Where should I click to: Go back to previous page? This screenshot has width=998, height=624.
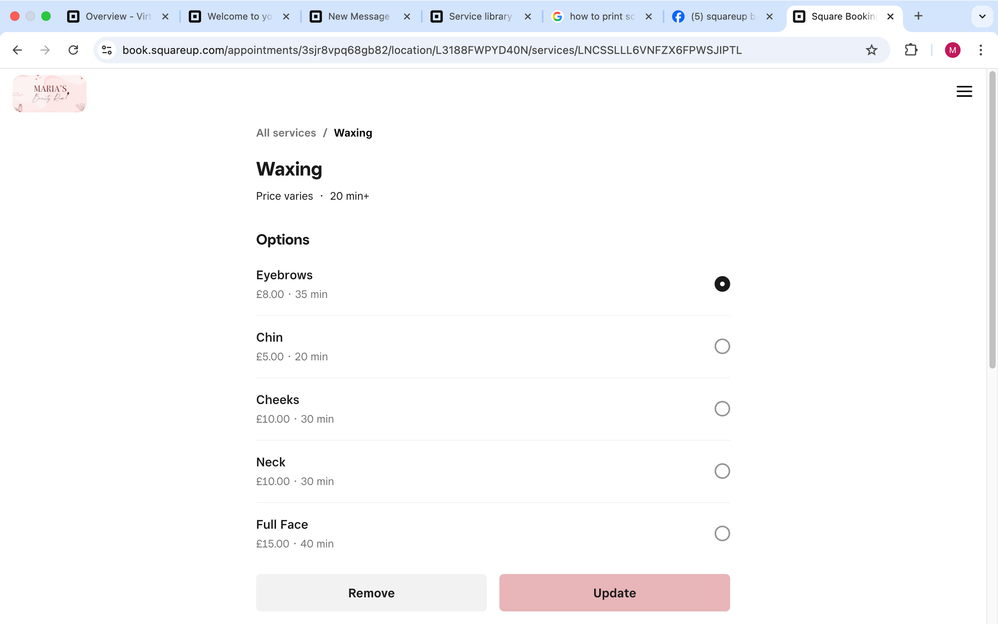click(17, 50)
